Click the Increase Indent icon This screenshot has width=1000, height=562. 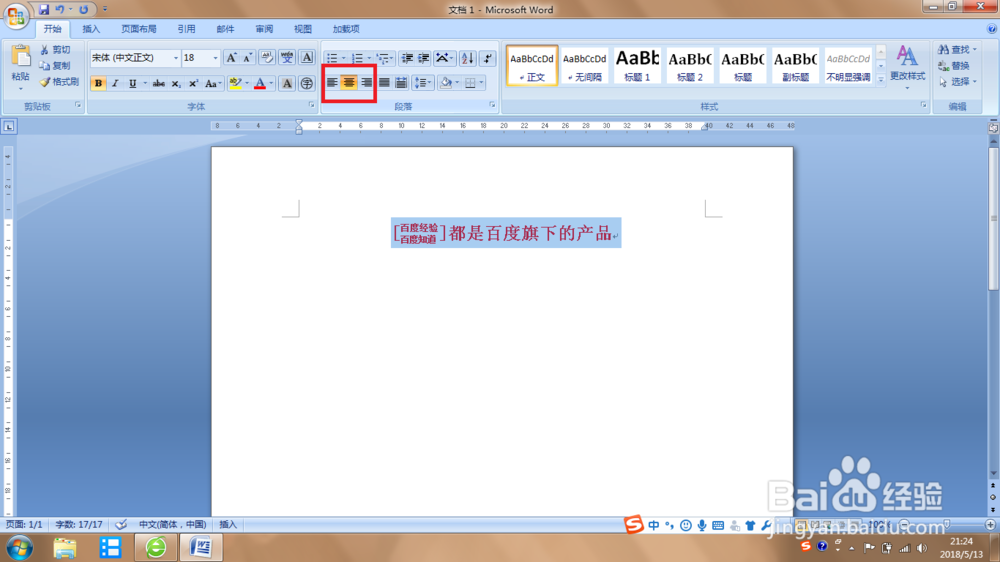(423, 58)
